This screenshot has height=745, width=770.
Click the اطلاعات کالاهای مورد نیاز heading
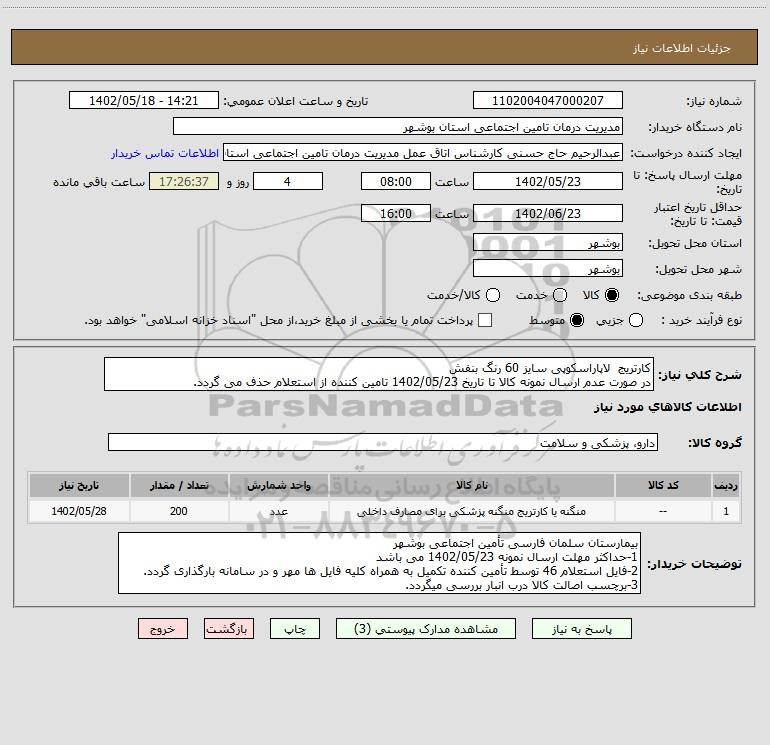pos(668,407)
